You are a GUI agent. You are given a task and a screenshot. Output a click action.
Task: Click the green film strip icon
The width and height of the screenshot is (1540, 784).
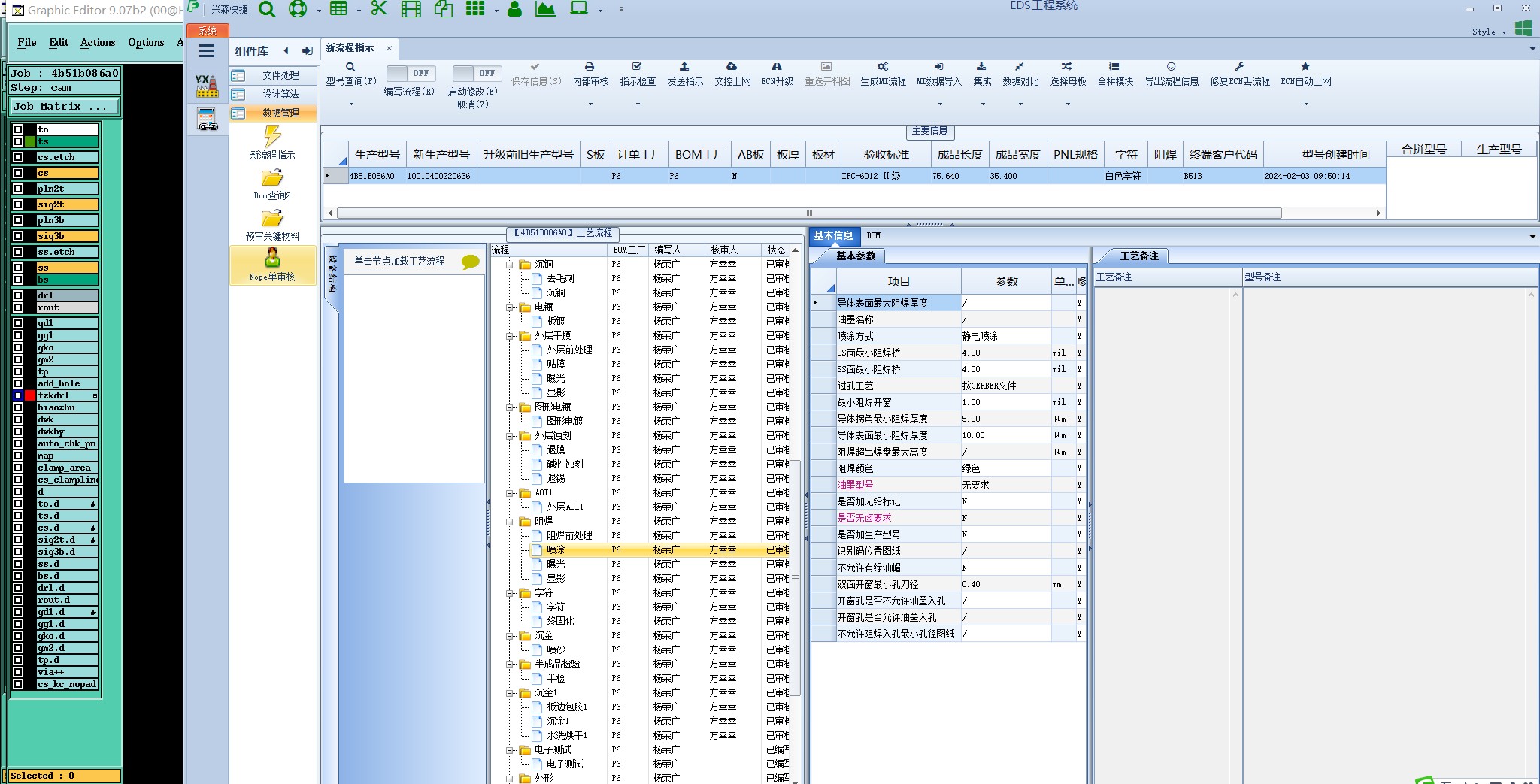[x=411, y=10]
